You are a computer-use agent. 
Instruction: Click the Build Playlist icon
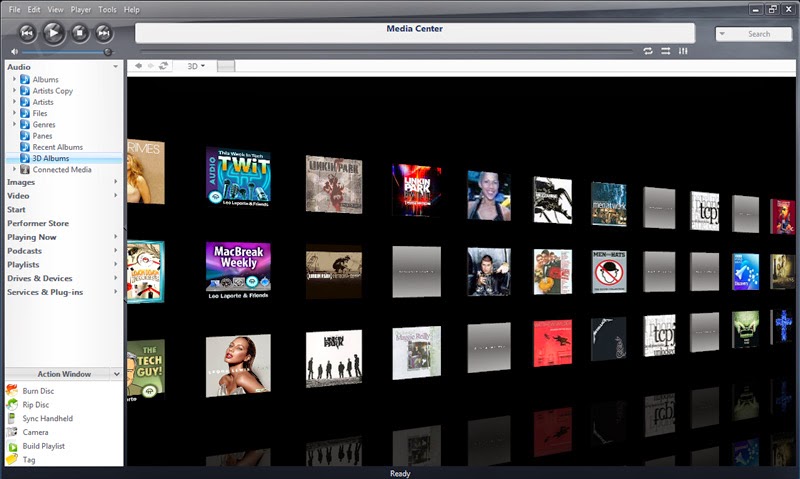[x=12, y=446]
